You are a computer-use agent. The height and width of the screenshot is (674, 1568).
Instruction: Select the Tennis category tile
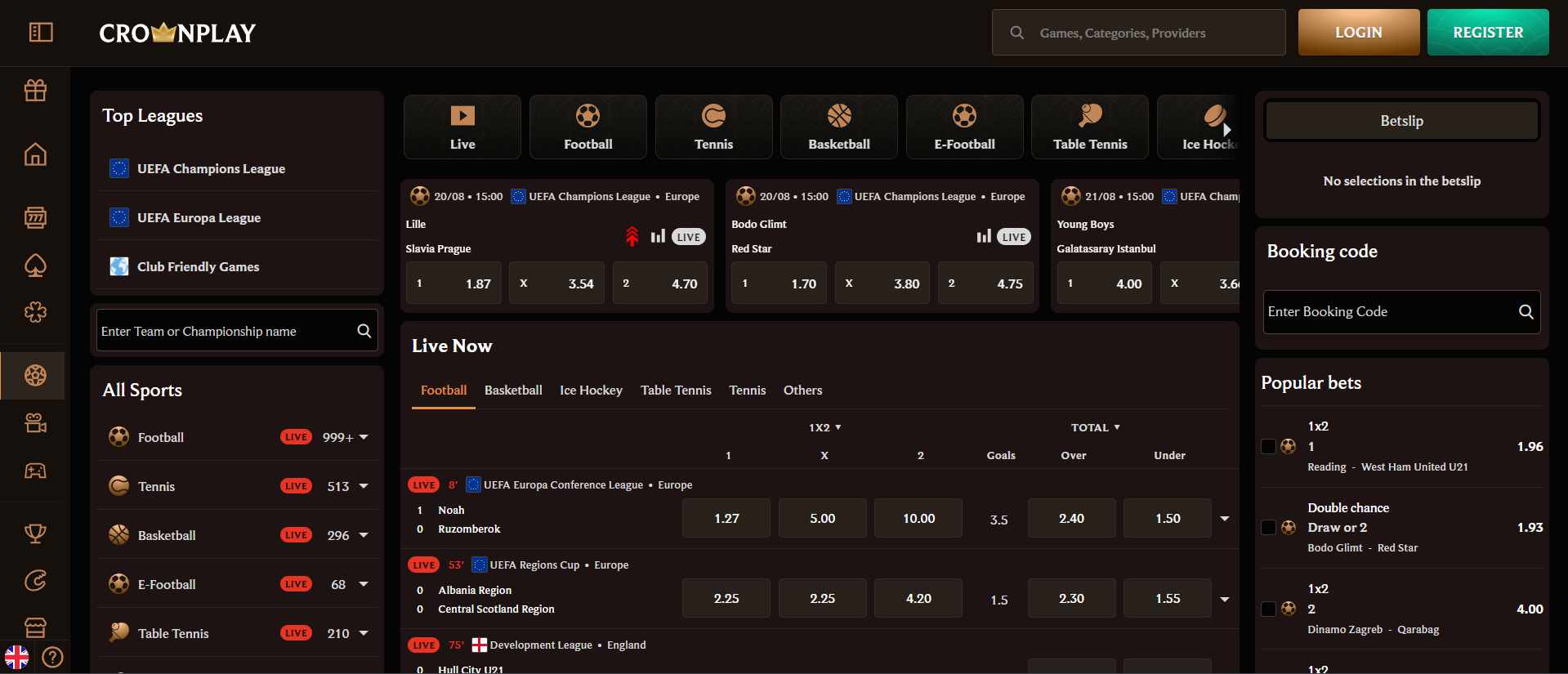click(x=714, y=127)
